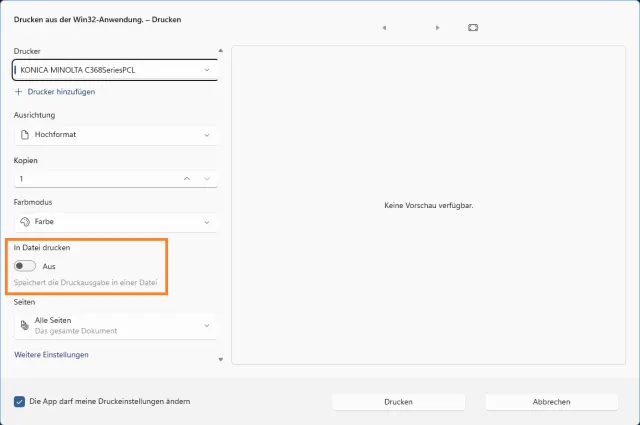Increase the Kopien count with up arrow

click(187, 179)
